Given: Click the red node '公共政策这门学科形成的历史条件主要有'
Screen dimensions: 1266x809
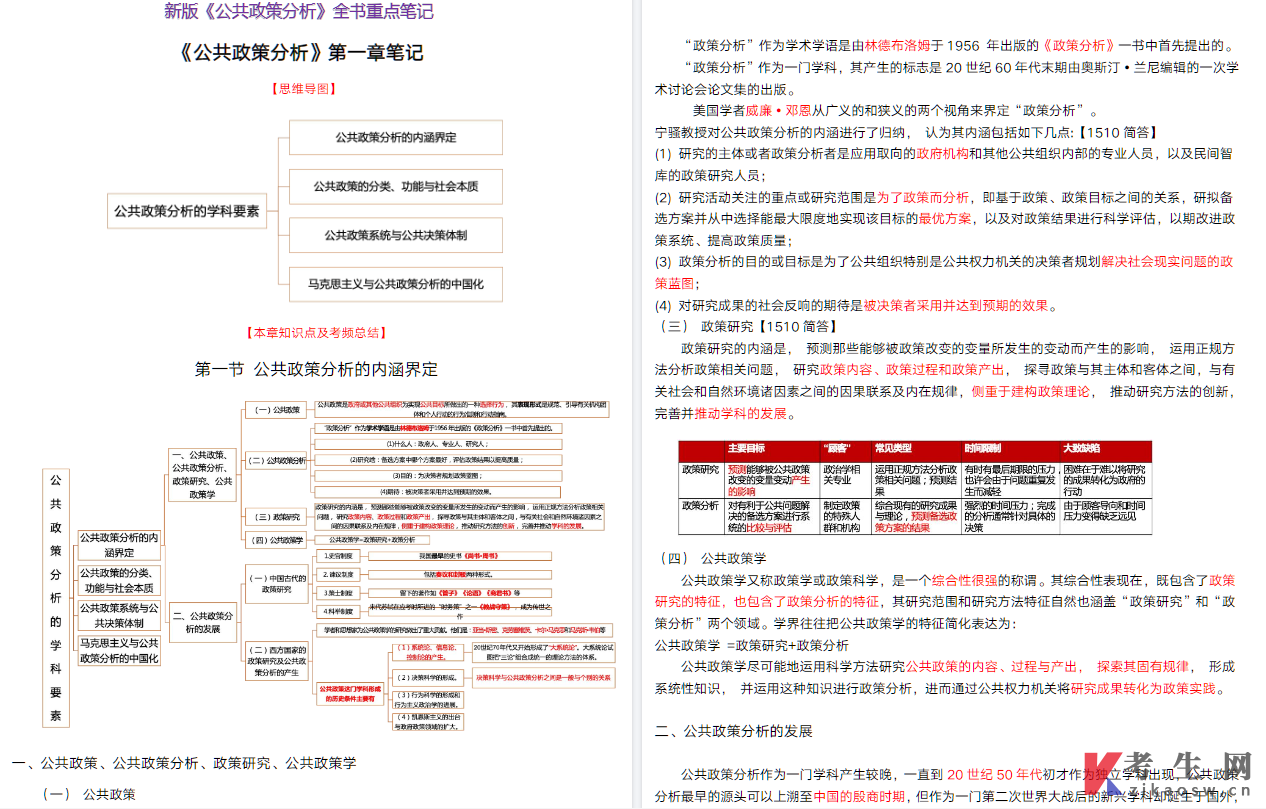Looking at the screenshot, I should point(349,693).
